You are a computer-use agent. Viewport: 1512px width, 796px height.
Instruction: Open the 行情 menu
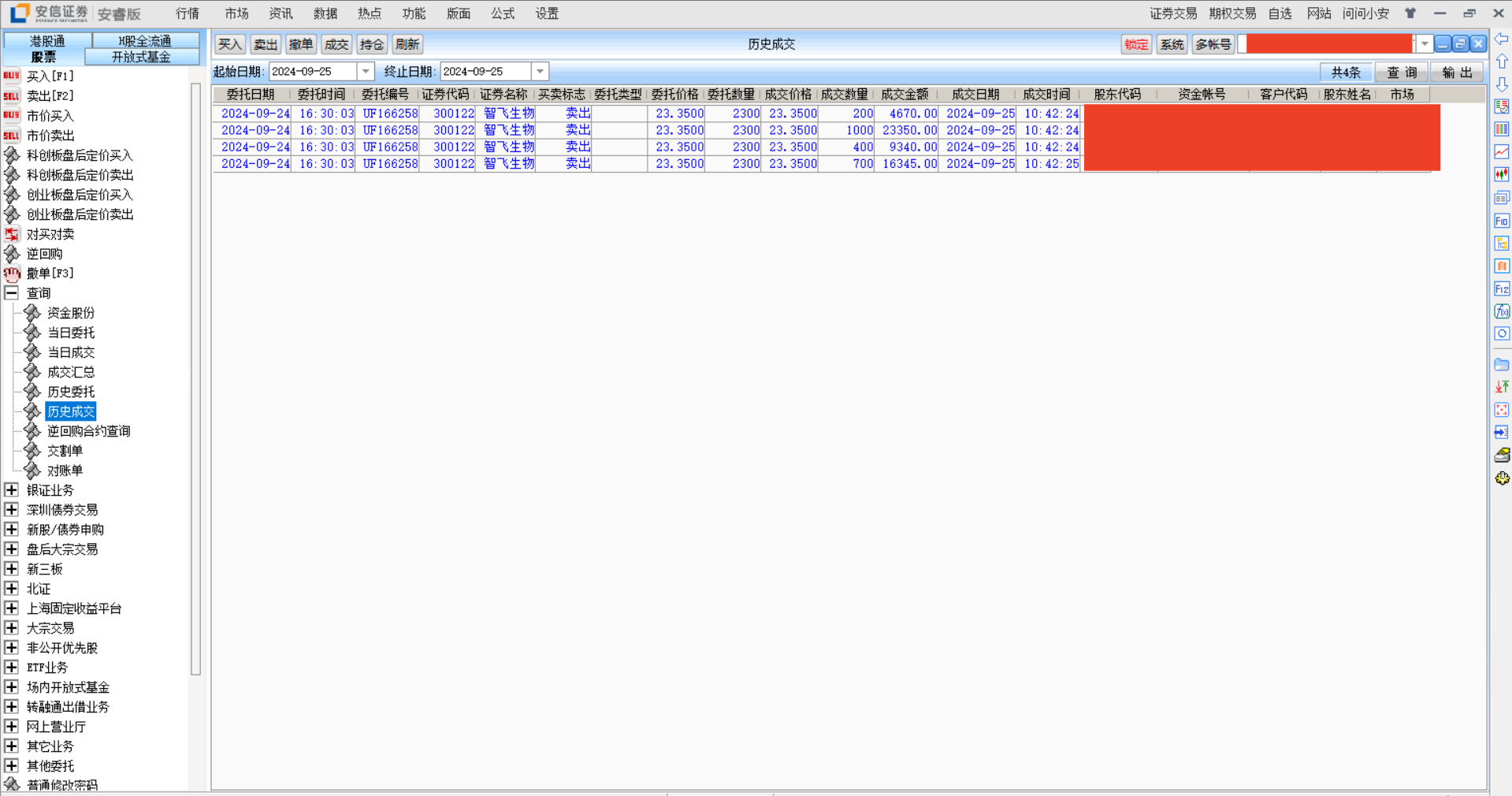click(188, 13)
